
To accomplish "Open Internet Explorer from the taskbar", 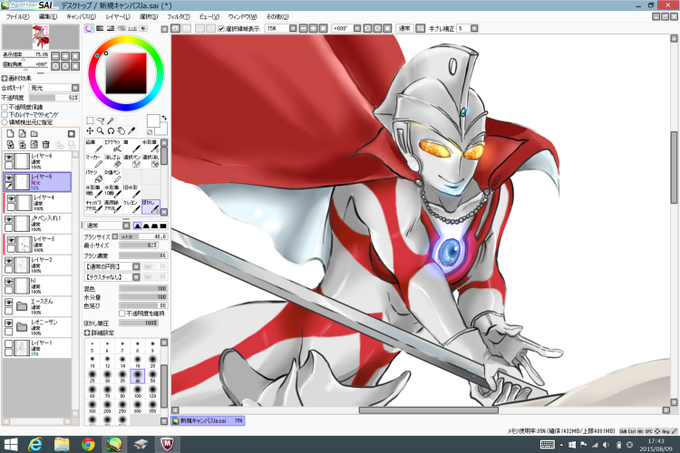I will tap(35, 444).
